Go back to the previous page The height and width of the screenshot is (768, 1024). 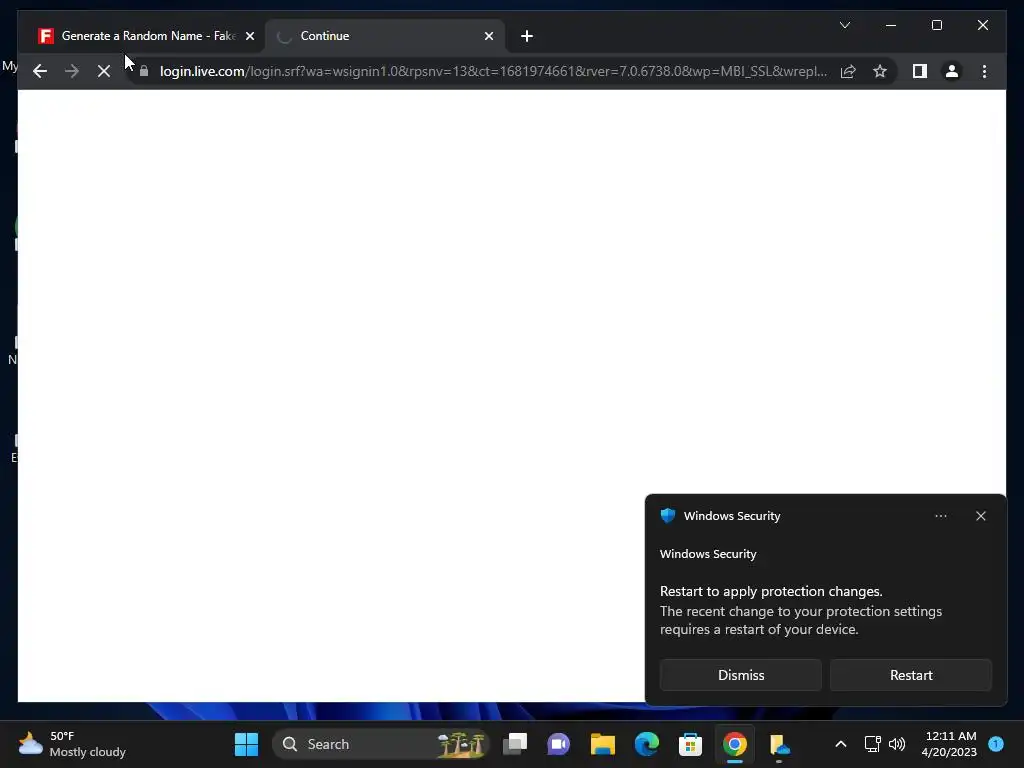click(x=40, y=71)
